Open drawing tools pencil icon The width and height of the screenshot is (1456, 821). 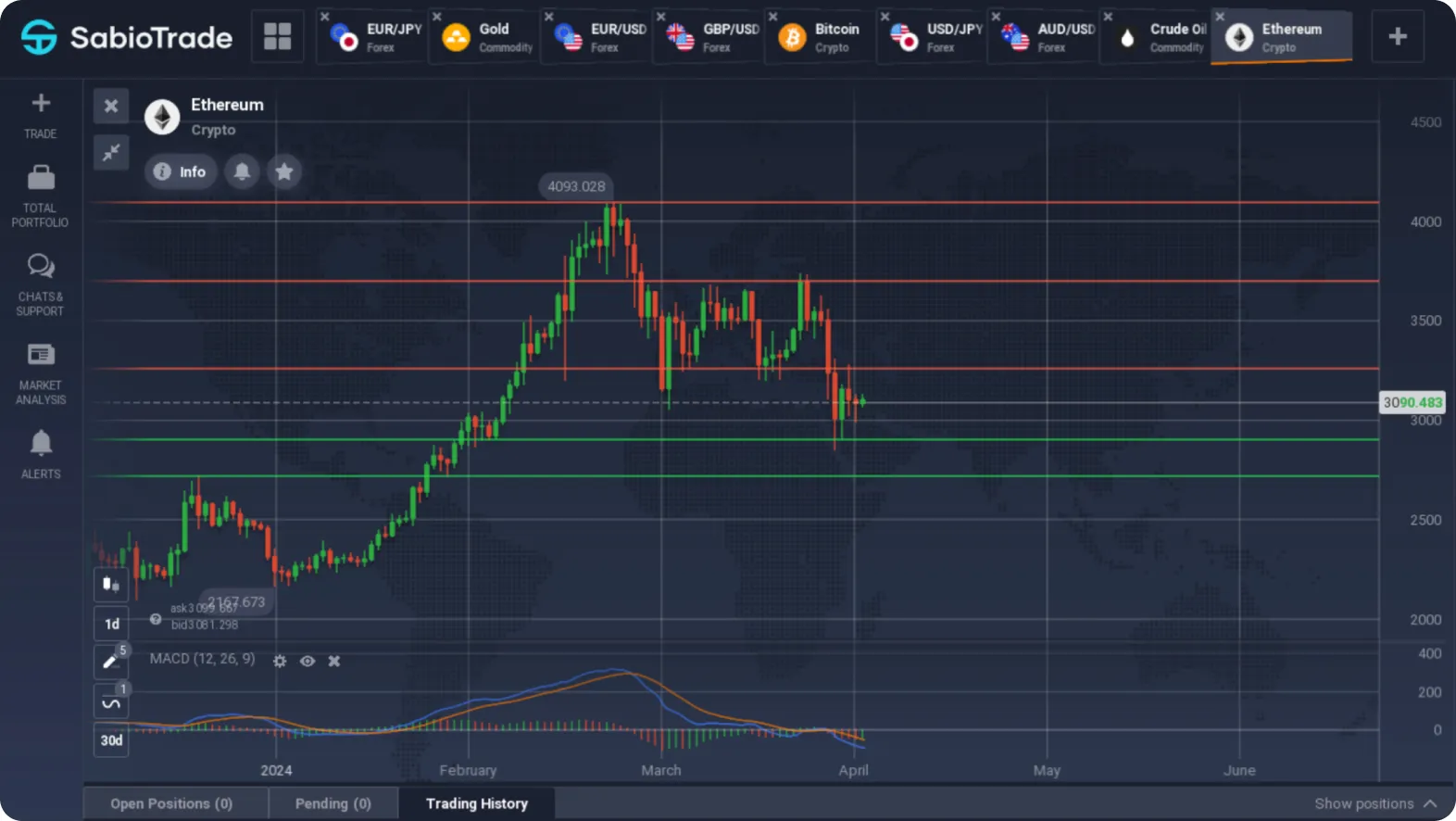111,662
